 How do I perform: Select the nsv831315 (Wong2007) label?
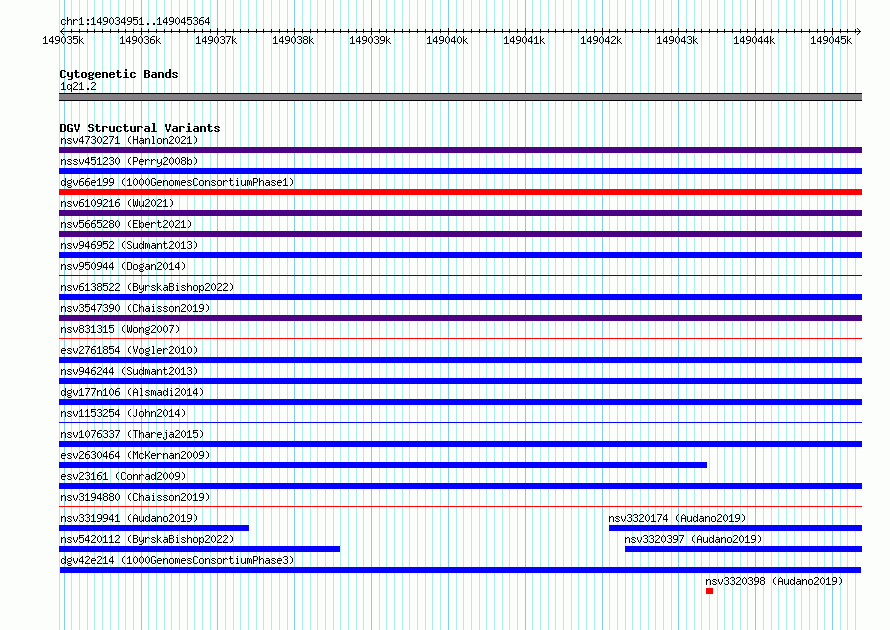[120, 329]
